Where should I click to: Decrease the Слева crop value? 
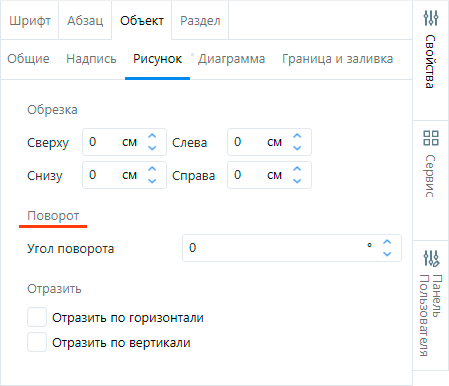(297, 148)
